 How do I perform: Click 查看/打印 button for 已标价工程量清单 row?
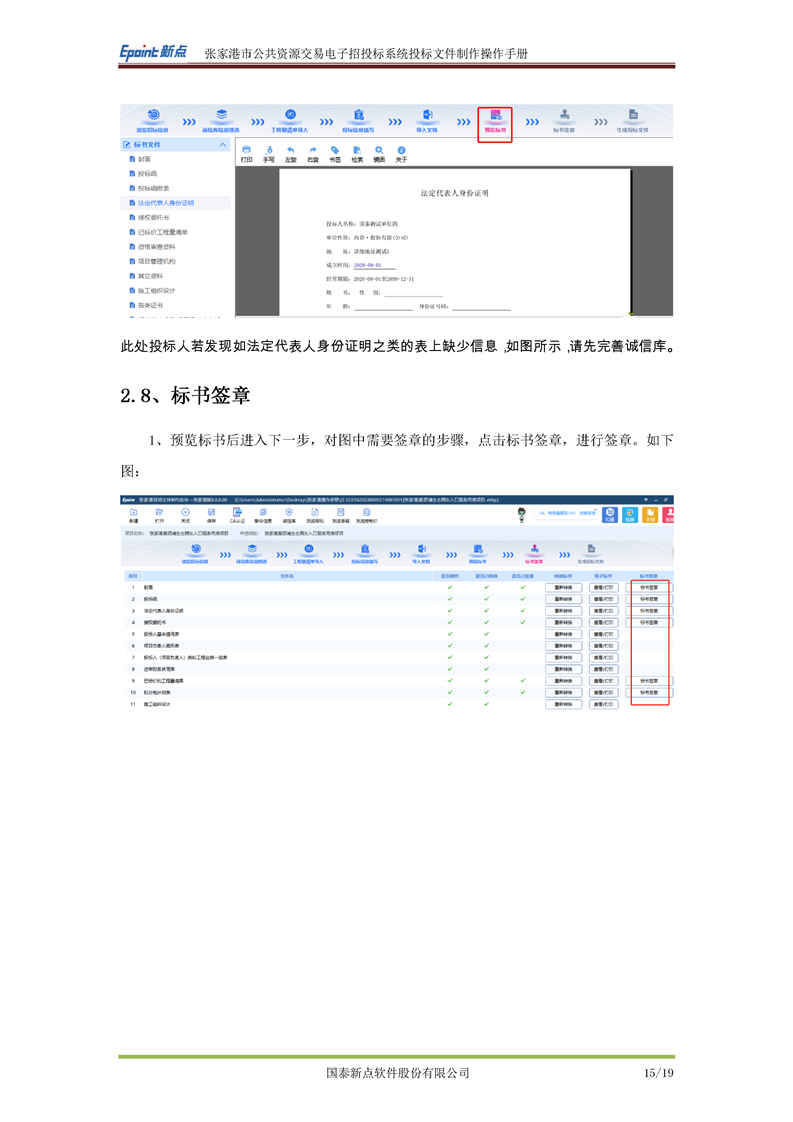coord(603,681)
